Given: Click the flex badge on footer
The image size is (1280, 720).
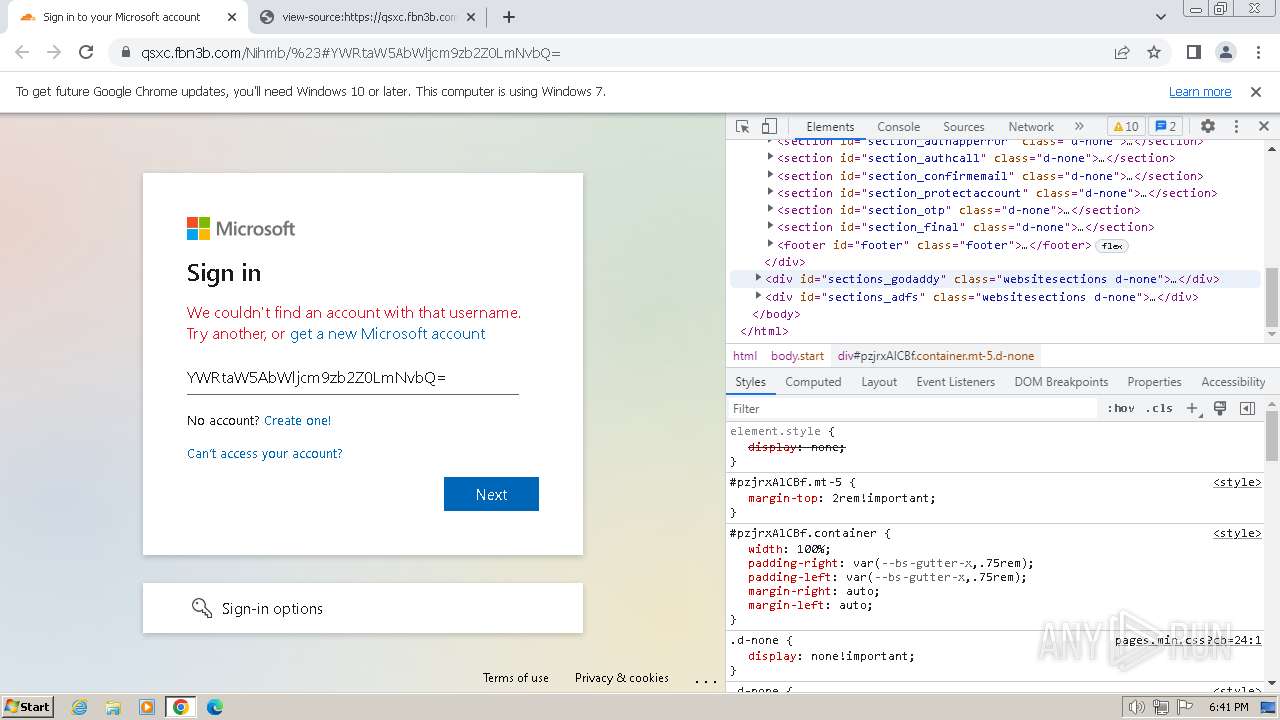Looking at the screenshot, I should 1112,246.
